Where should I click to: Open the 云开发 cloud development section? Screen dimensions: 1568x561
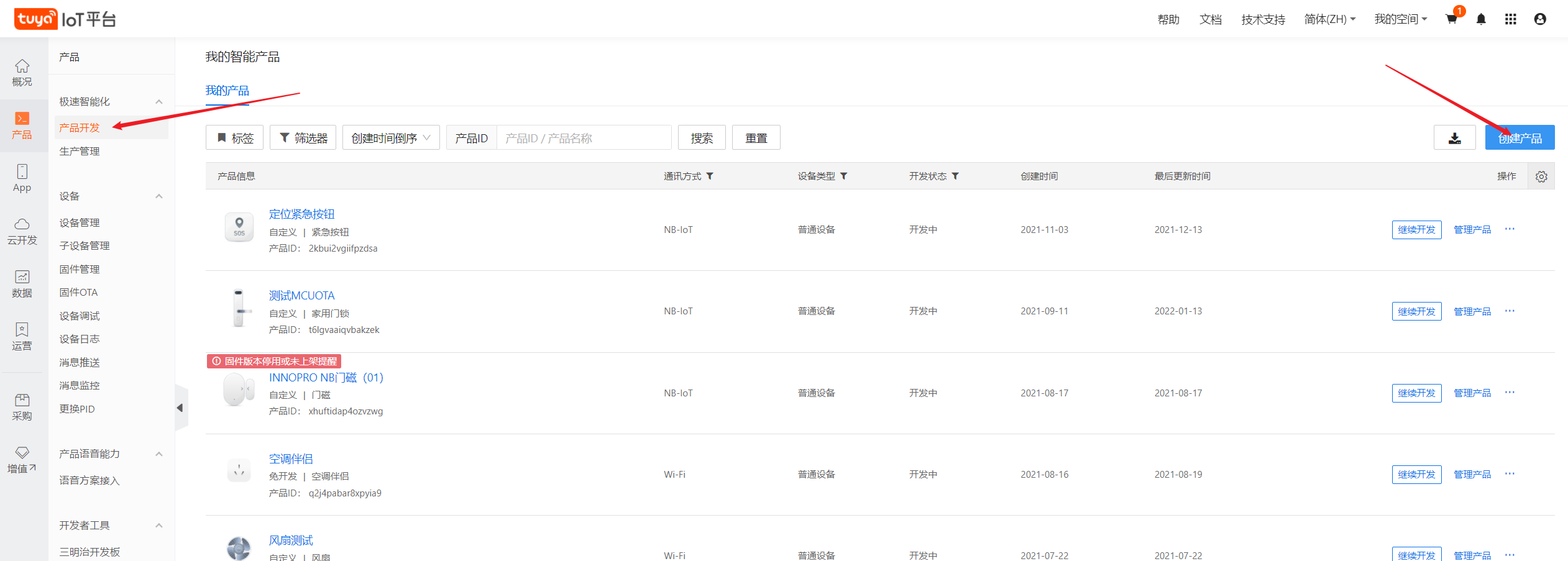22,231
